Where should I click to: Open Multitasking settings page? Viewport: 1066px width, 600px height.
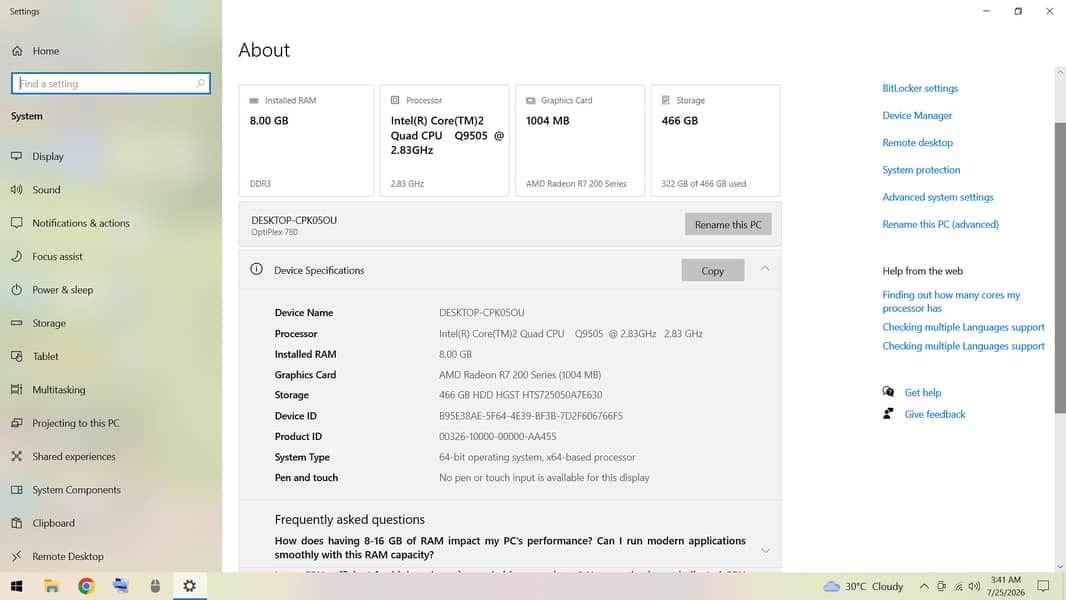coord(58,389)
